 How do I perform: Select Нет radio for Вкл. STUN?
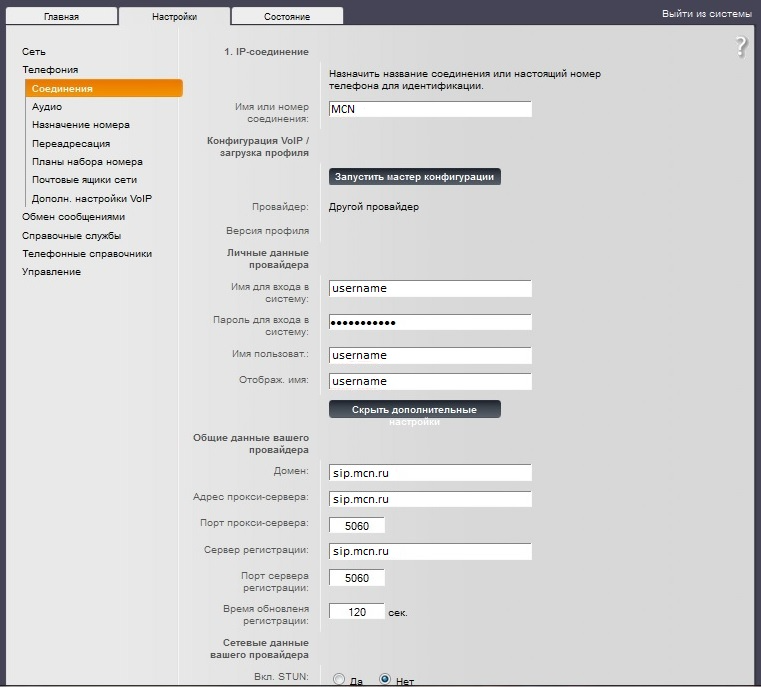click(385, 679)
